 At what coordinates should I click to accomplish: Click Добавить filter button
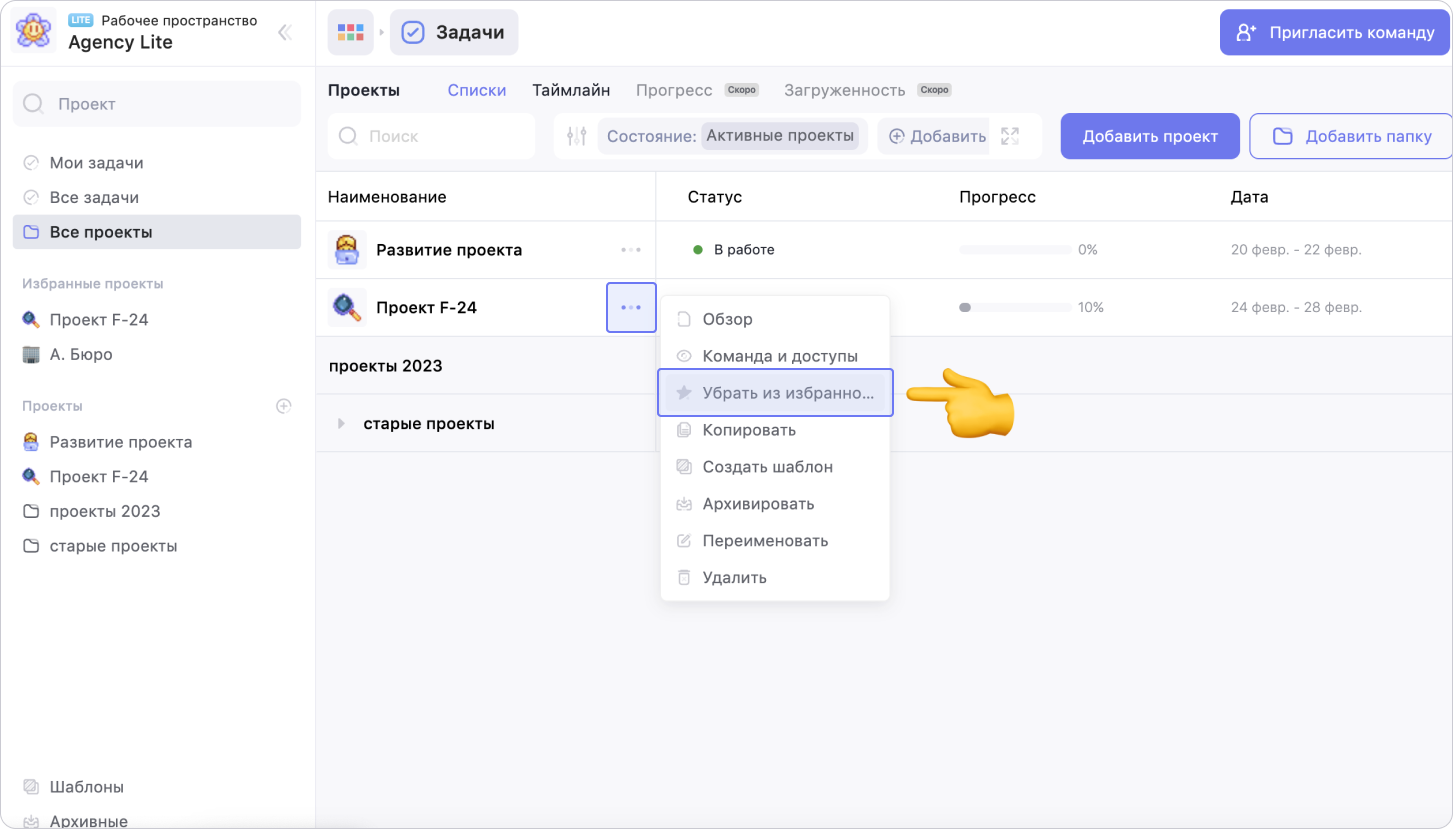[x=936, y=136]
